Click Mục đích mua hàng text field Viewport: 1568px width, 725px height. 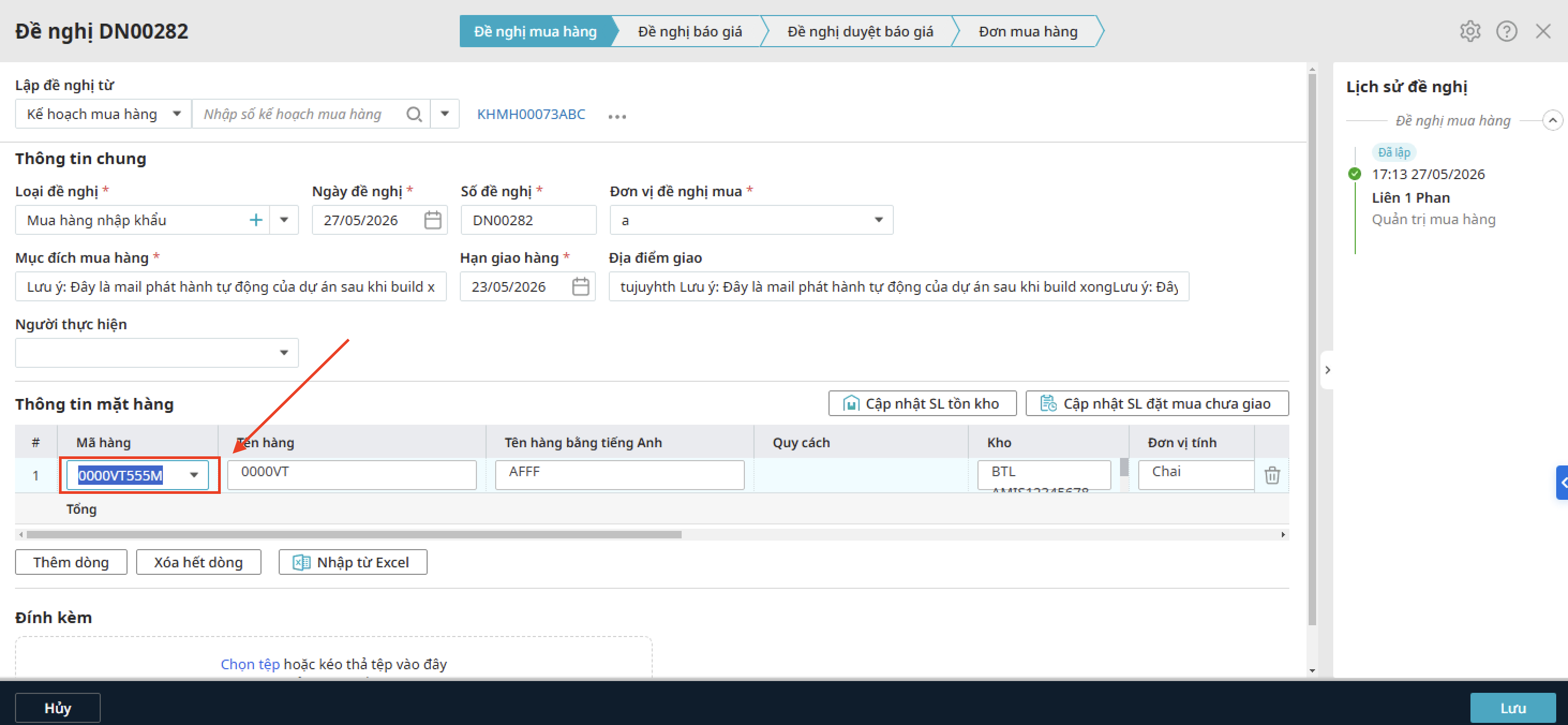(230, 286)
